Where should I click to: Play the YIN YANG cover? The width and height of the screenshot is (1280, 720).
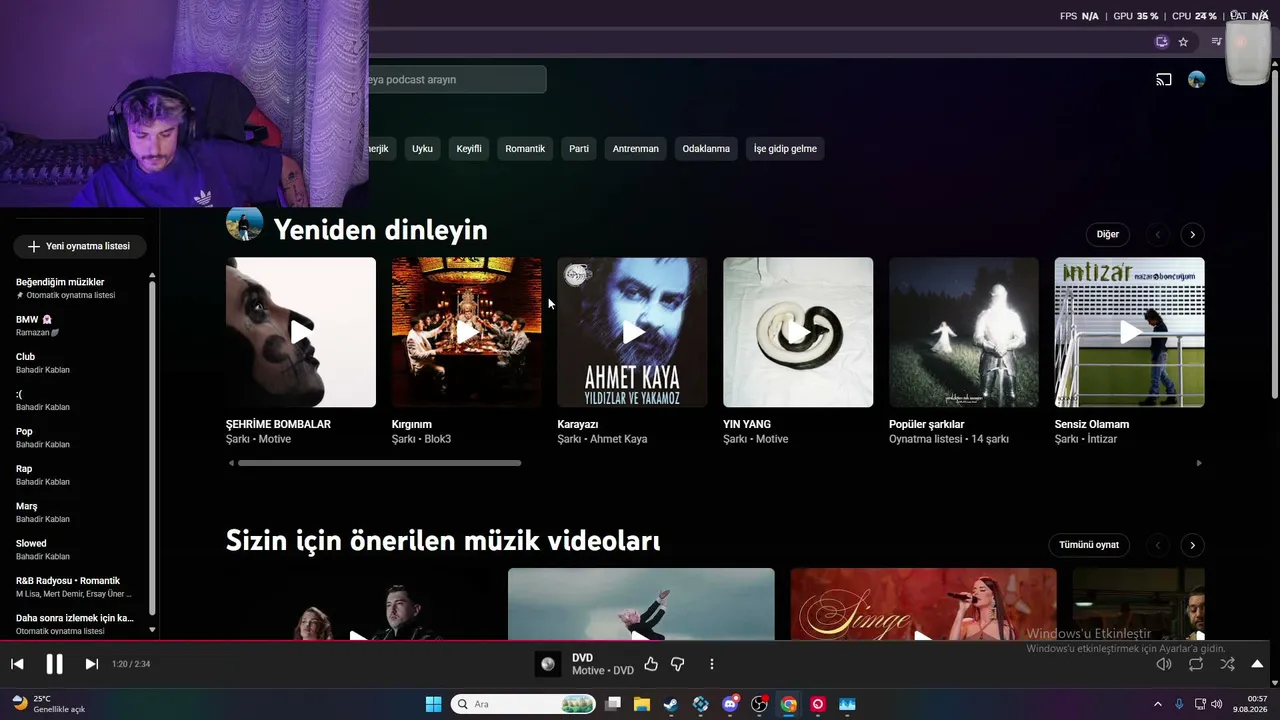[x=798, y=332]
